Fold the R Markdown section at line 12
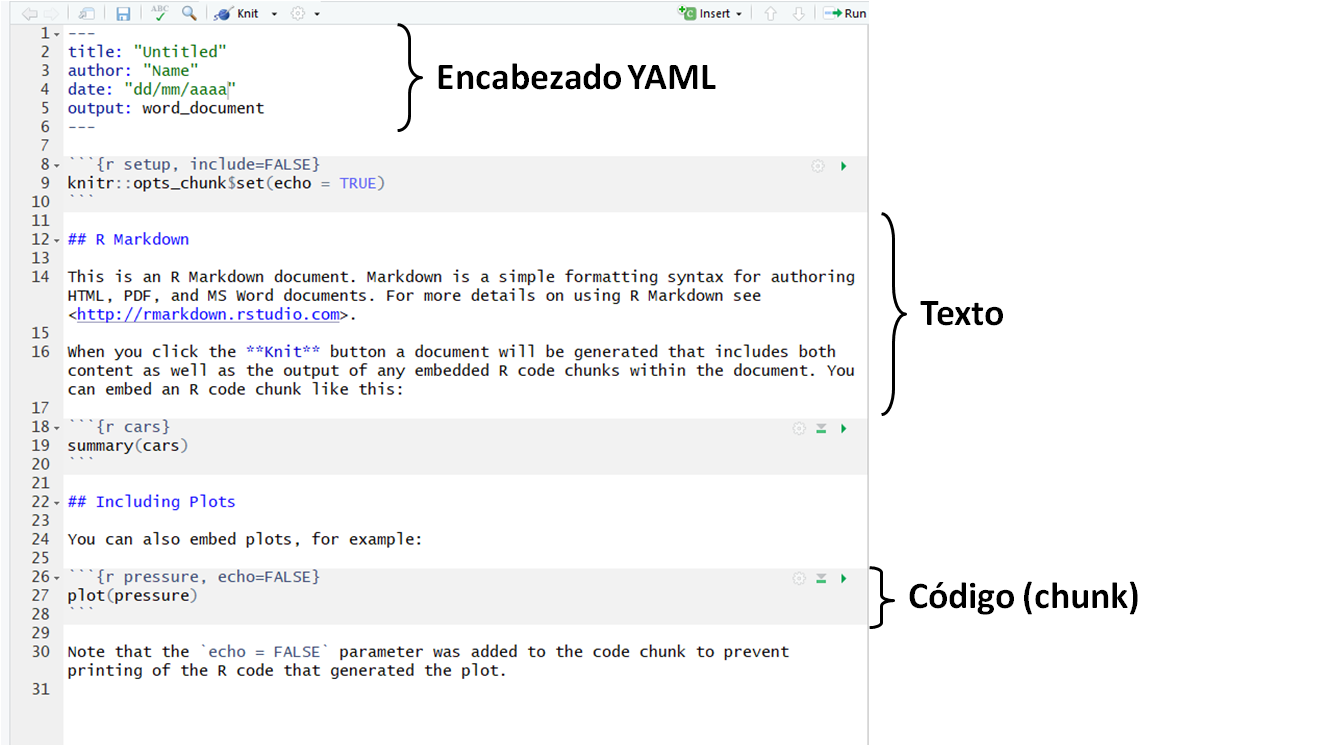This screenshot has height=746, width=1319. click(57, 240)
